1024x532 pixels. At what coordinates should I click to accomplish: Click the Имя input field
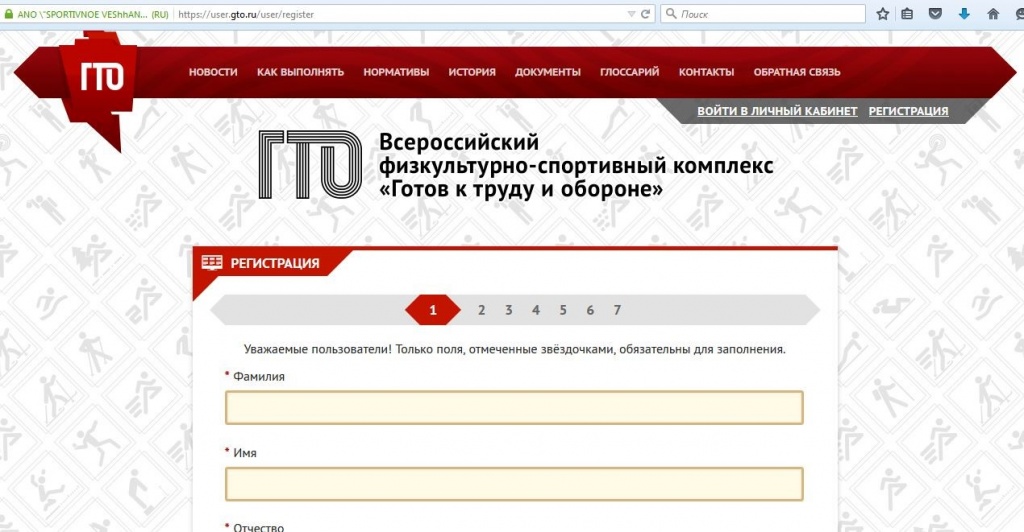pos(514,484)
